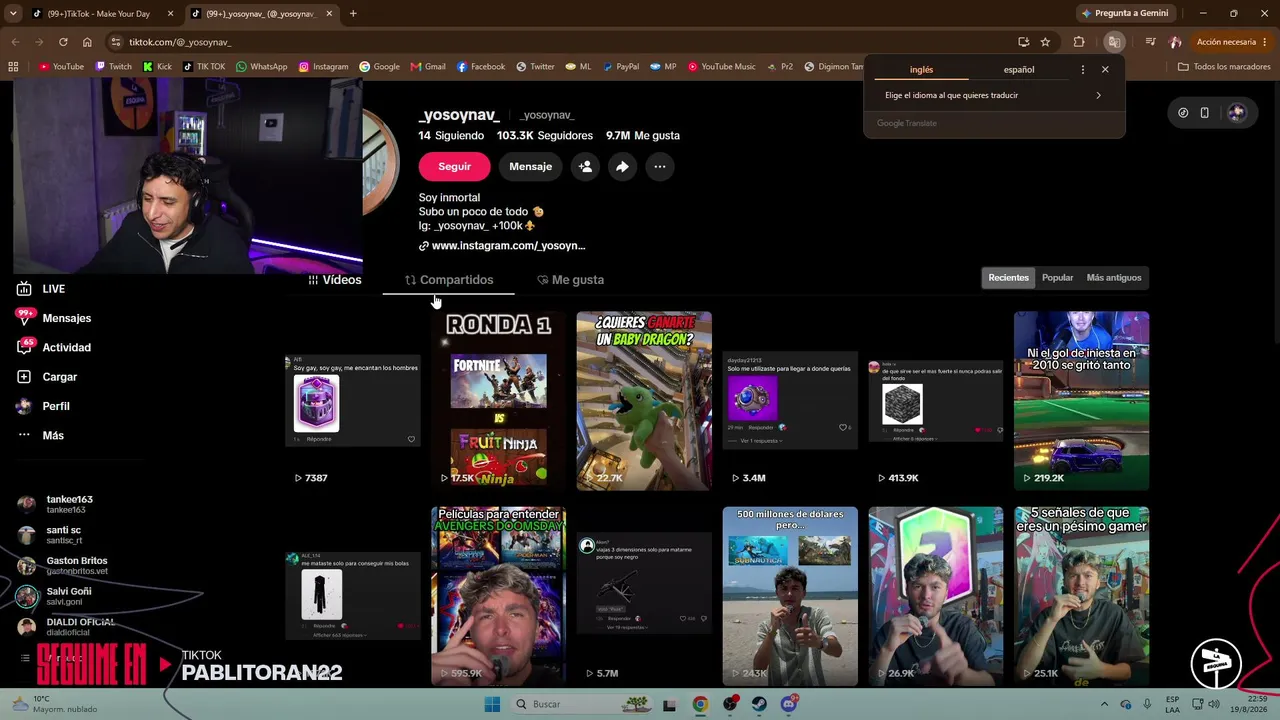Click Pregunta a Gemini button
The height and width of the screenshot is (720, 1280).
pos(1125,13)
